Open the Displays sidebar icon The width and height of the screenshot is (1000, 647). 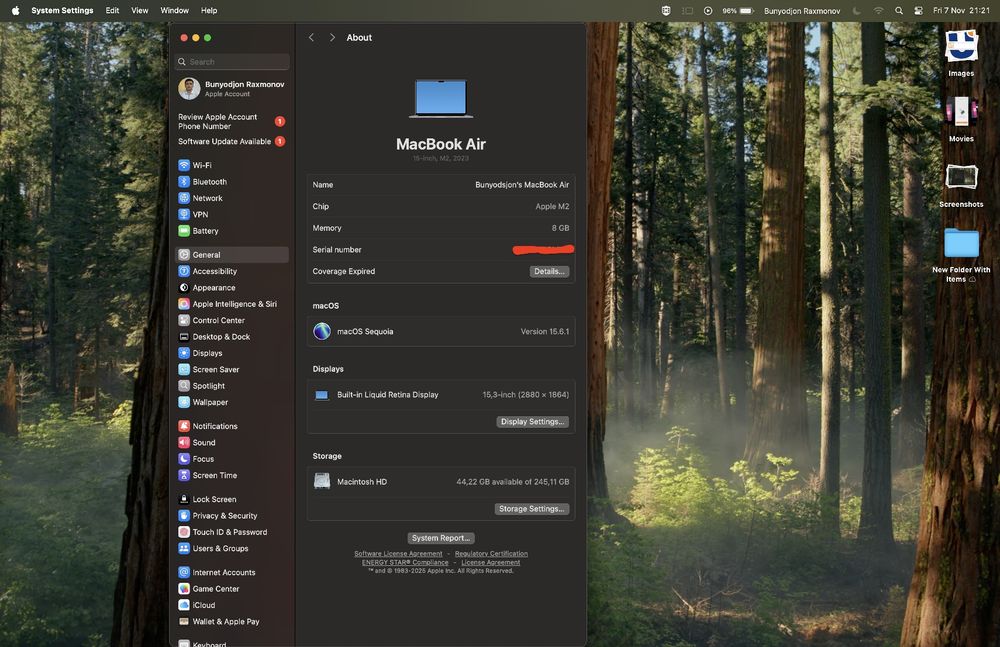184,353
